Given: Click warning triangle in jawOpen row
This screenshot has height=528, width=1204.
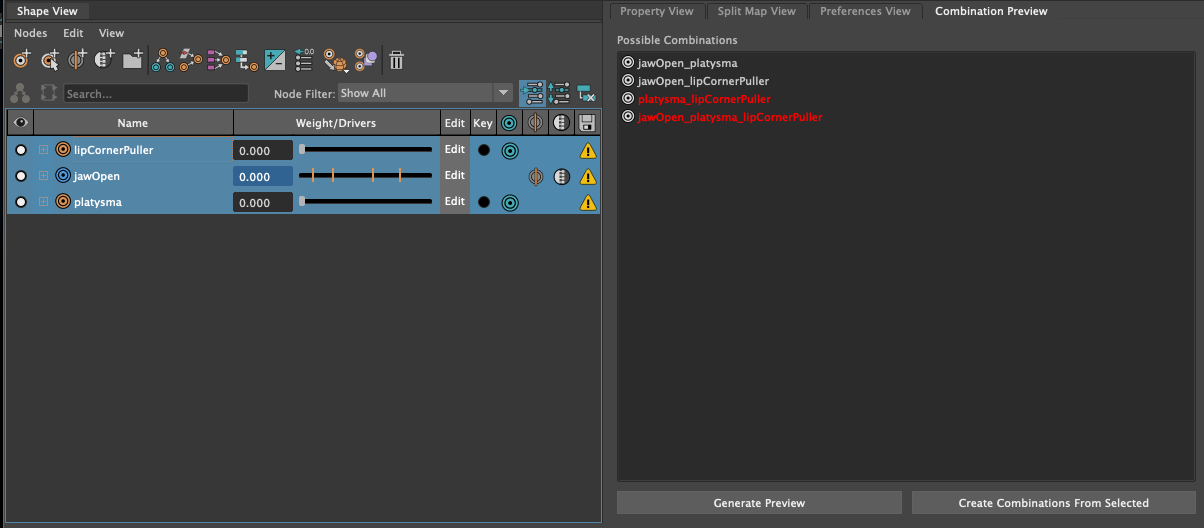Looking at the screenshot, I should [588, 176].
